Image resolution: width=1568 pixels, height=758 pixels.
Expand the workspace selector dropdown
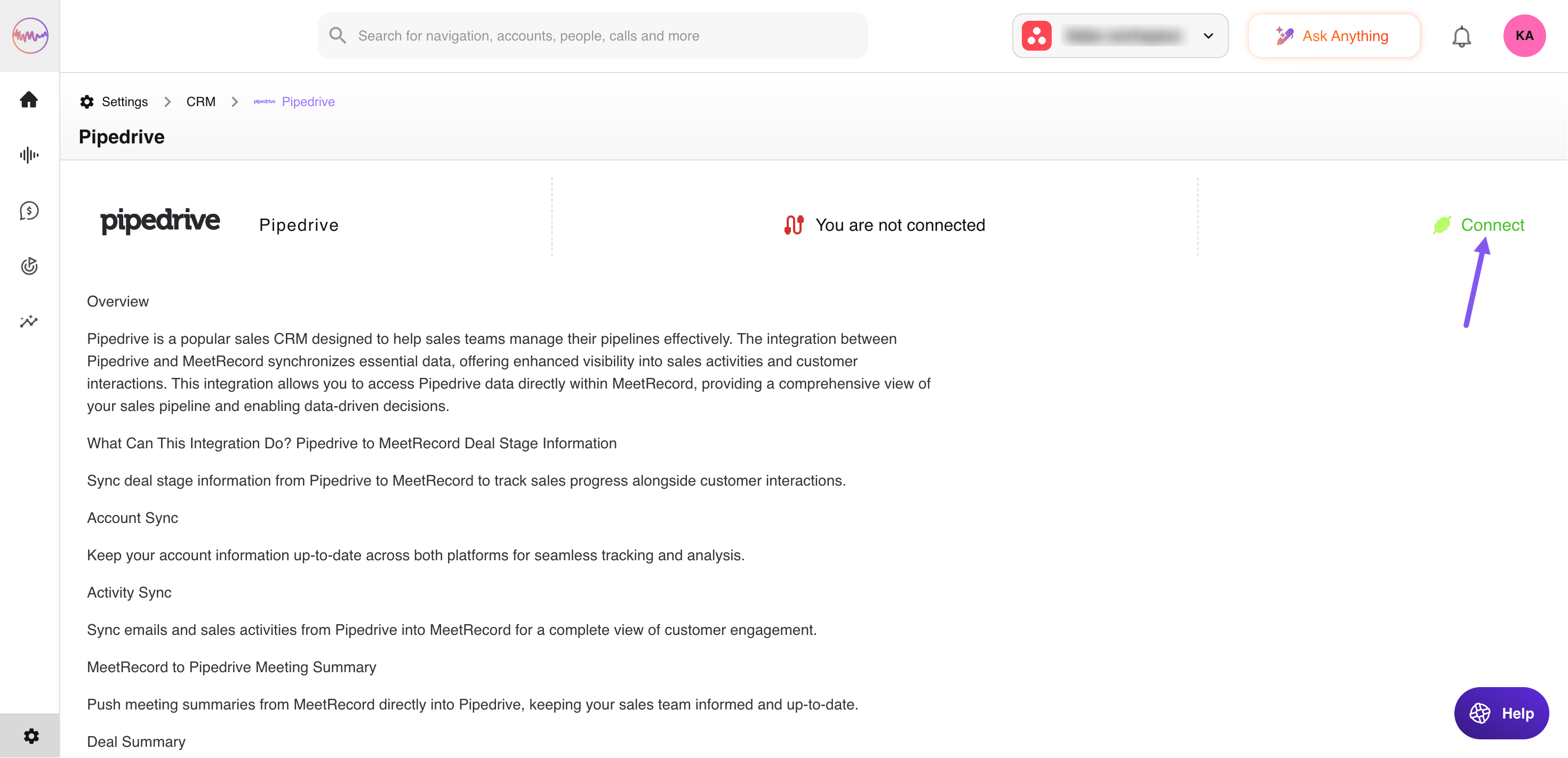tap(1119, 36)
